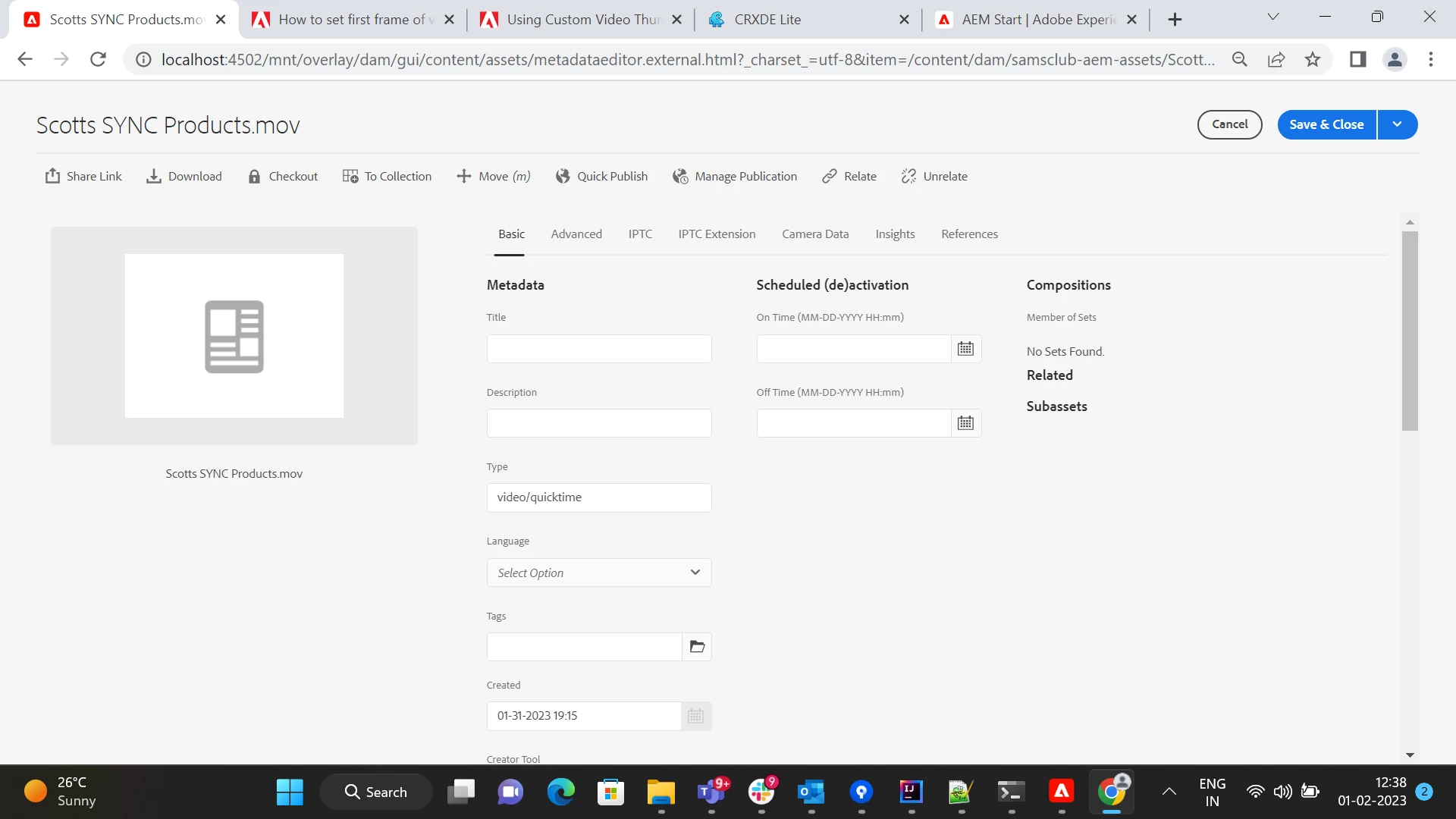Image resolution: width=1456 pixels, height=819 pixels.
Task: Click the Quick Publish icon
Action: [563, 176]
